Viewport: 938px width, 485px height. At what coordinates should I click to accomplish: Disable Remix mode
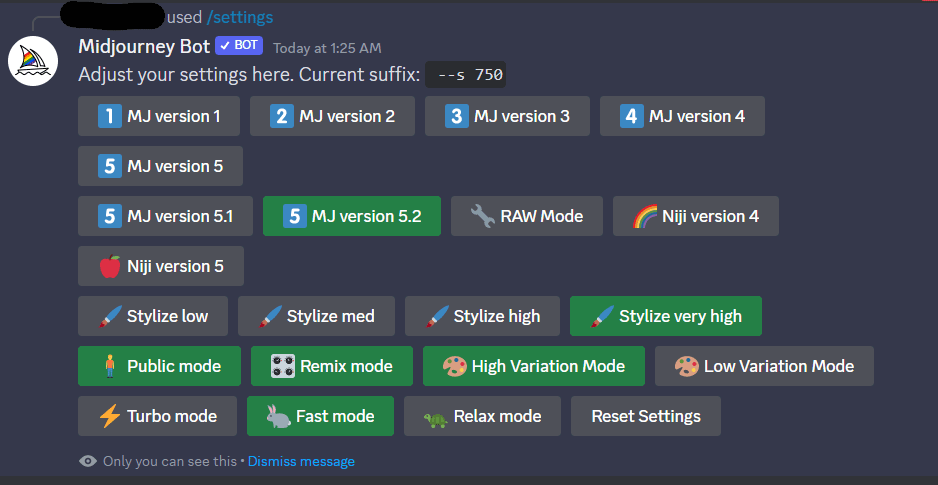tap(331, 366)
